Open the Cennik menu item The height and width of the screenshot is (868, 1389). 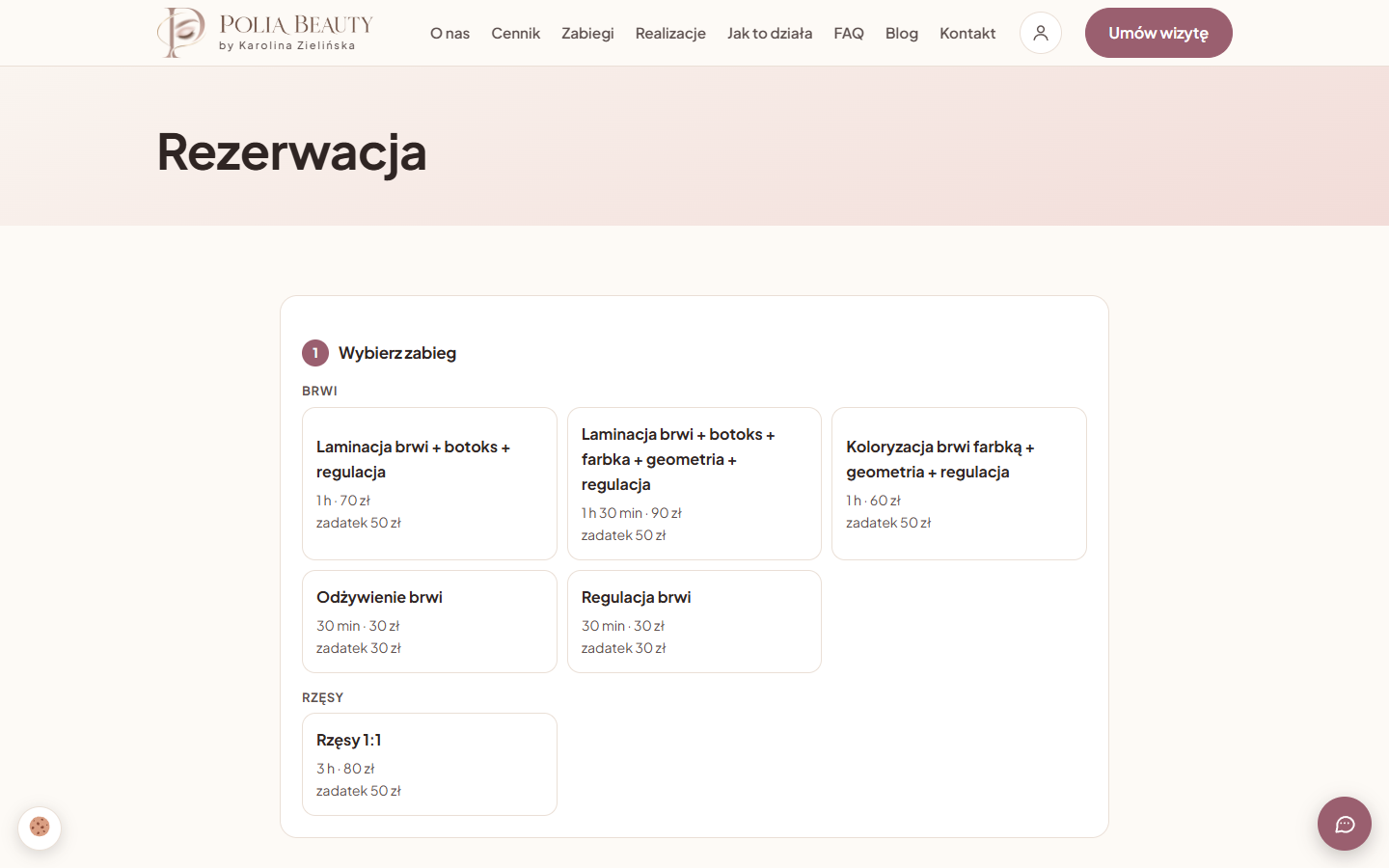(x=515, y=33)
